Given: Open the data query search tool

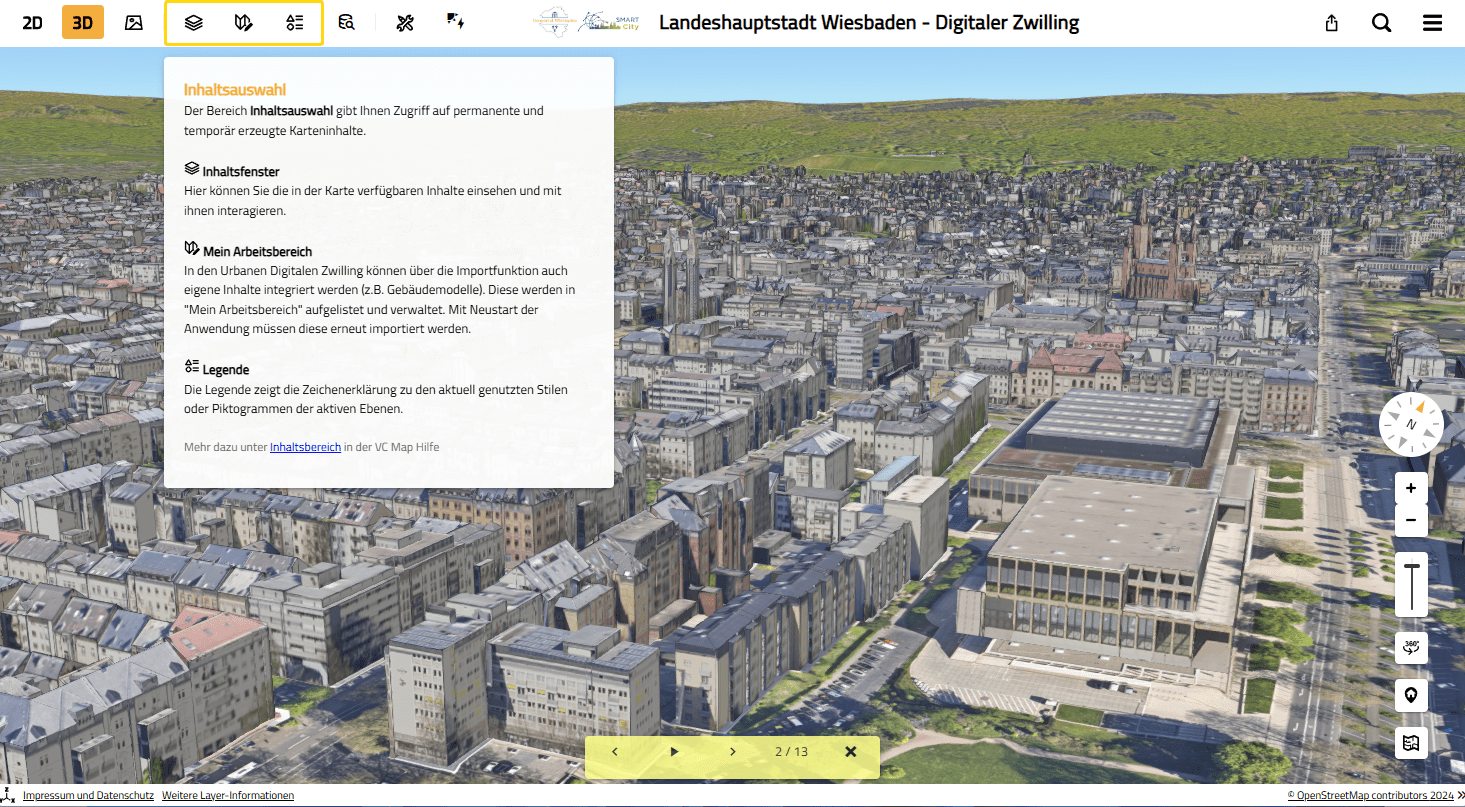Looking at the screenshot, I should (347, 22).
